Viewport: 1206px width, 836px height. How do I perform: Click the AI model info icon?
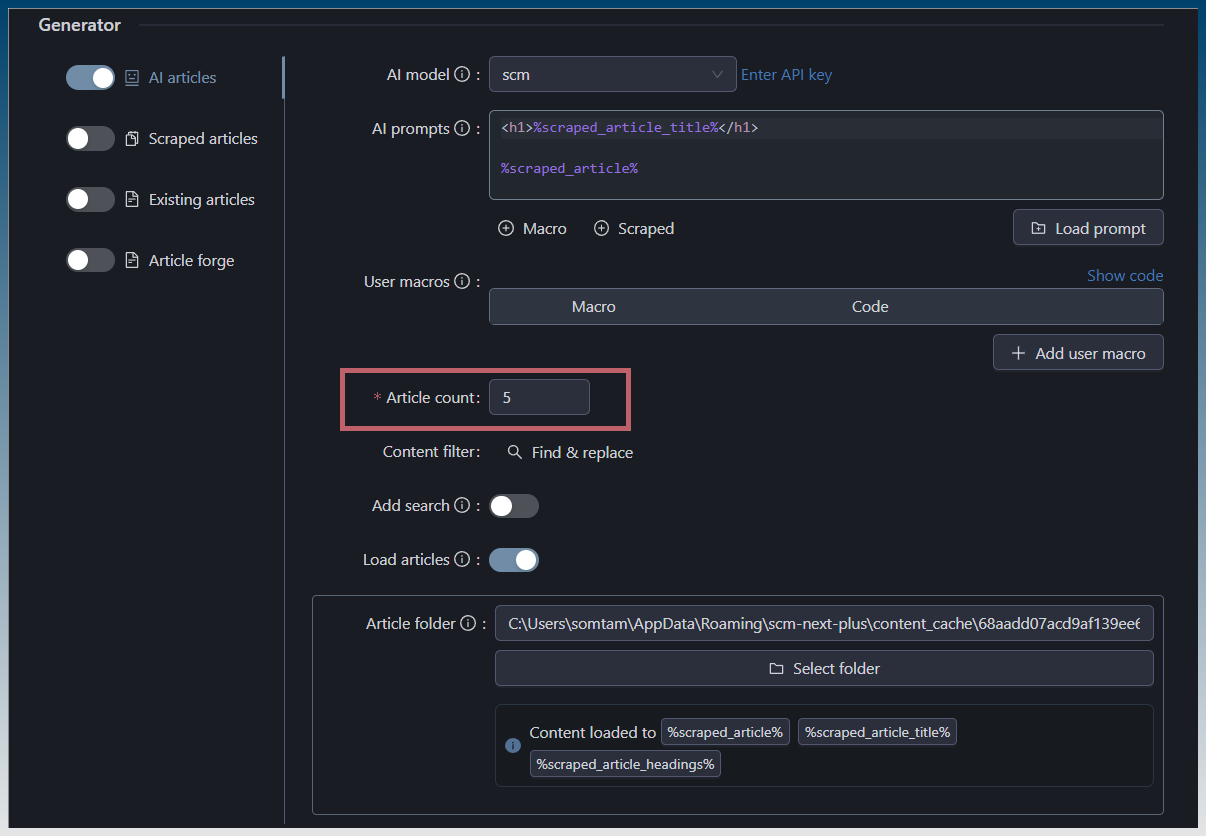tap(462, 75)
